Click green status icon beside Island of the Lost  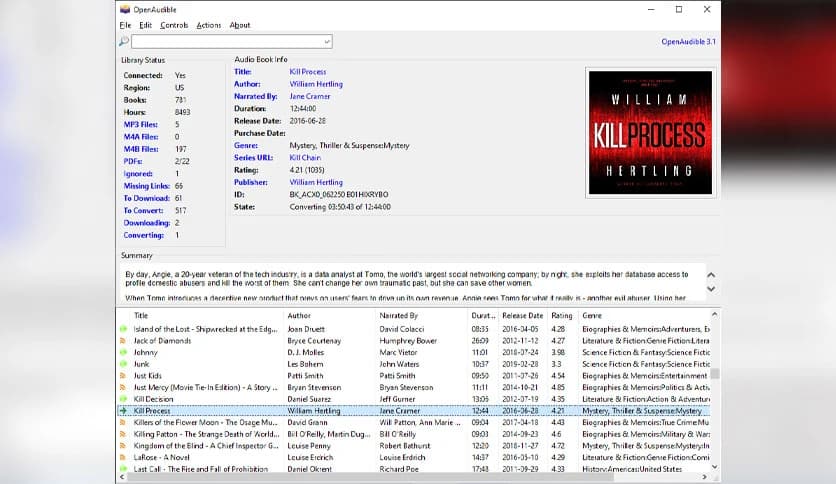tap(123, 329)
